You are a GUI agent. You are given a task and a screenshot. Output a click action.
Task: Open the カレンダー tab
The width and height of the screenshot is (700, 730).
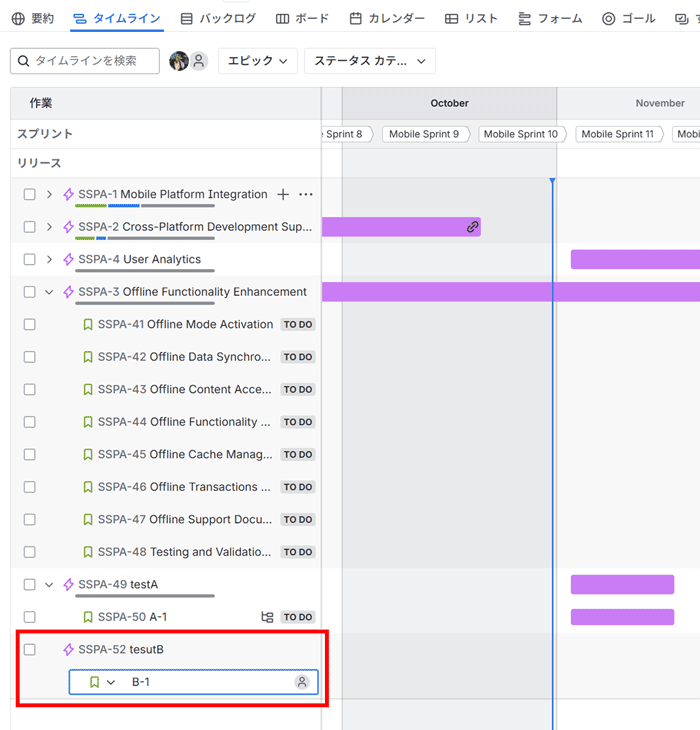387,18
